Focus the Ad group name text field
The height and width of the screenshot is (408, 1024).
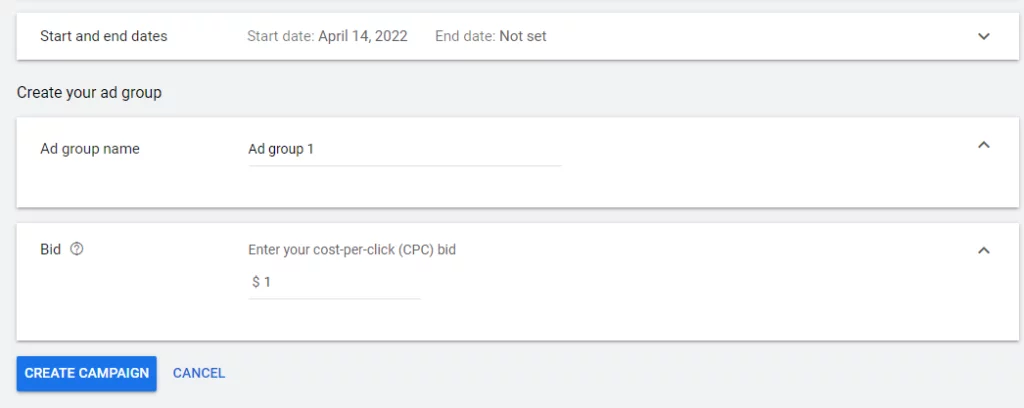[x=404, y=151]
